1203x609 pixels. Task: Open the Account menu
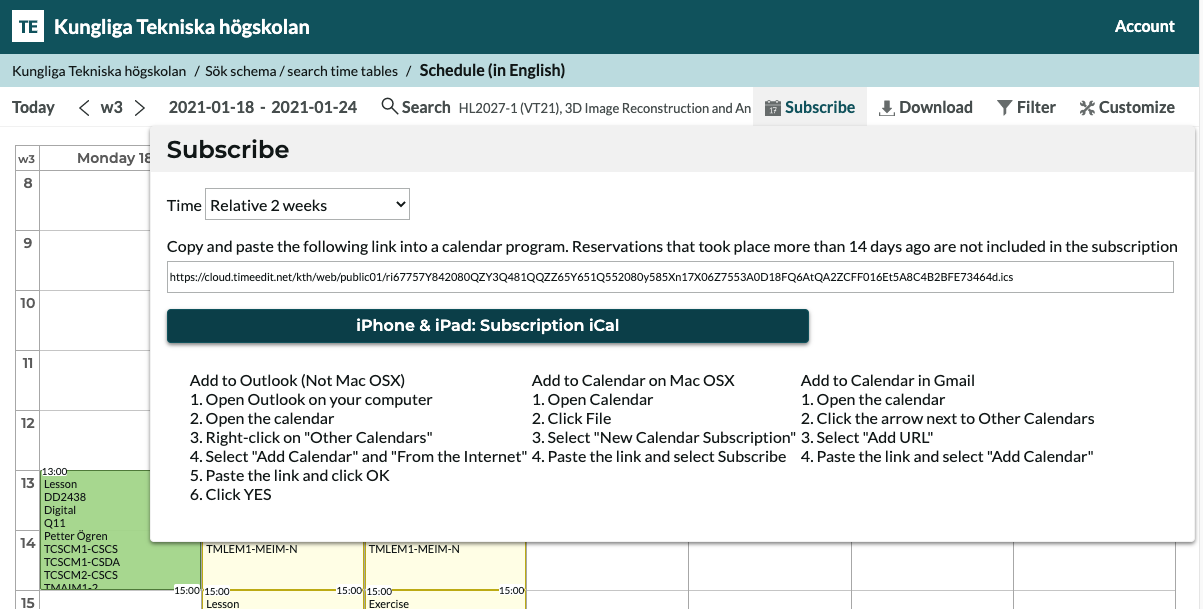click(x=1144, y=27)
